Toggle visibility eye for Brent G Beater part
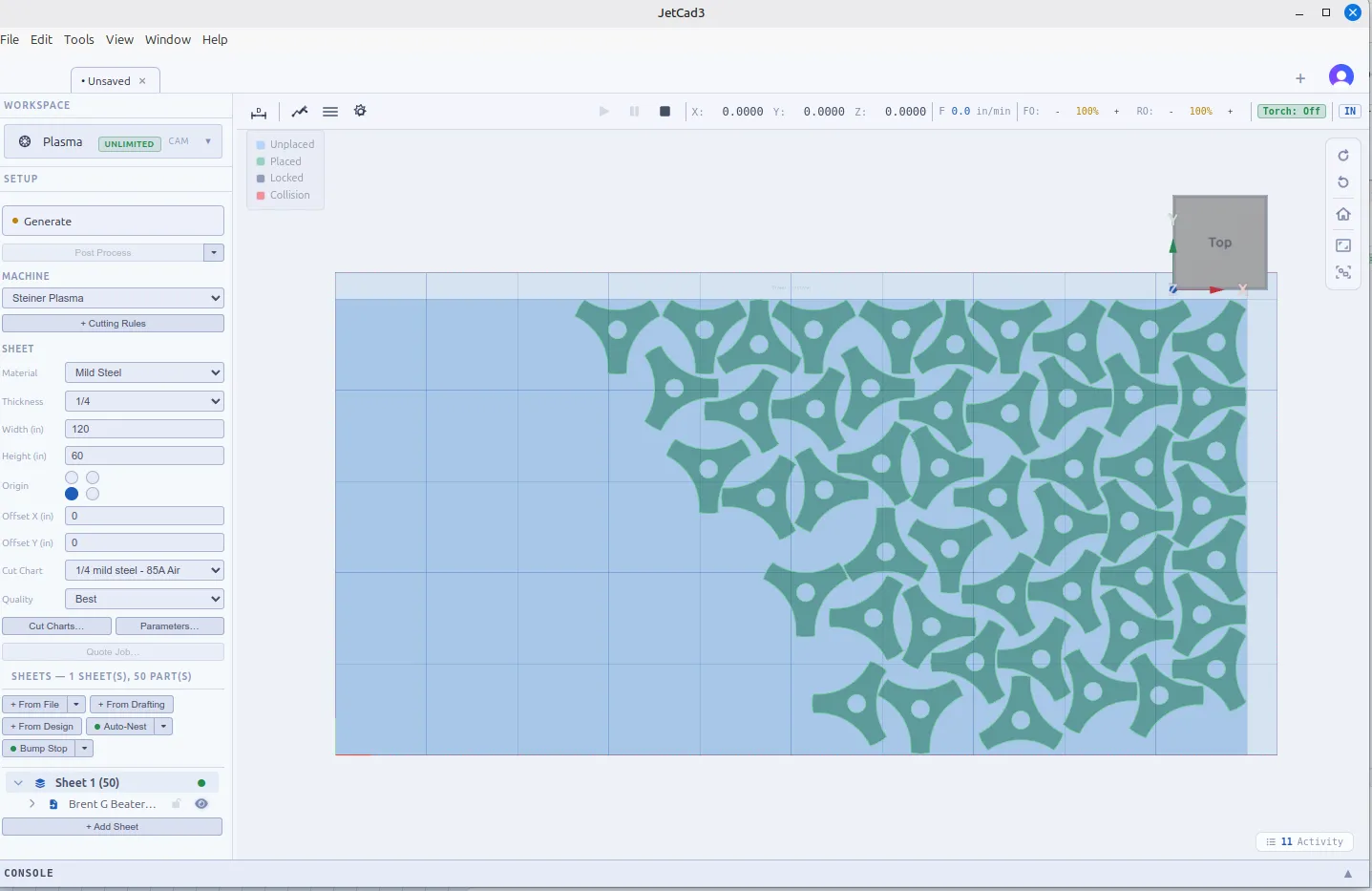Screen dimensions: 1372x891 (201, 804)
